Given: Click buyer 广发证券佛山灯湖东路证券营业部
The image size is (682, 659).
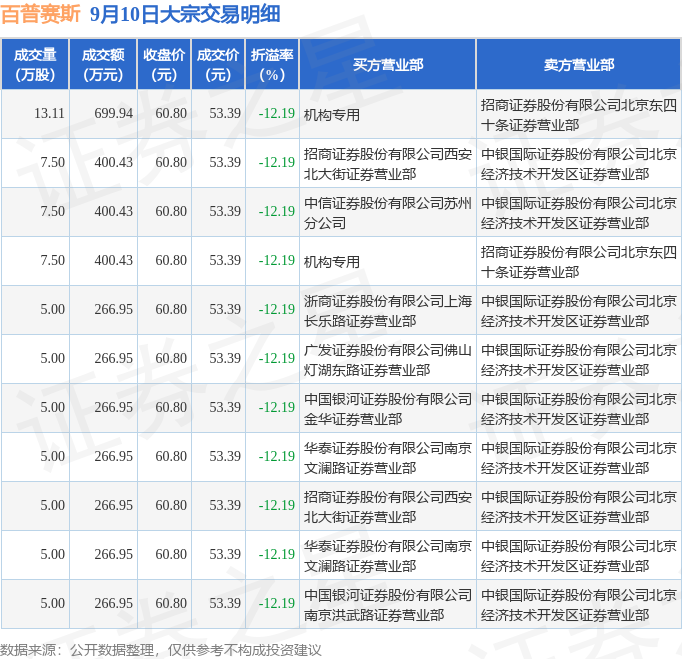Looking at the screenshot, I should tap(388, 360).
